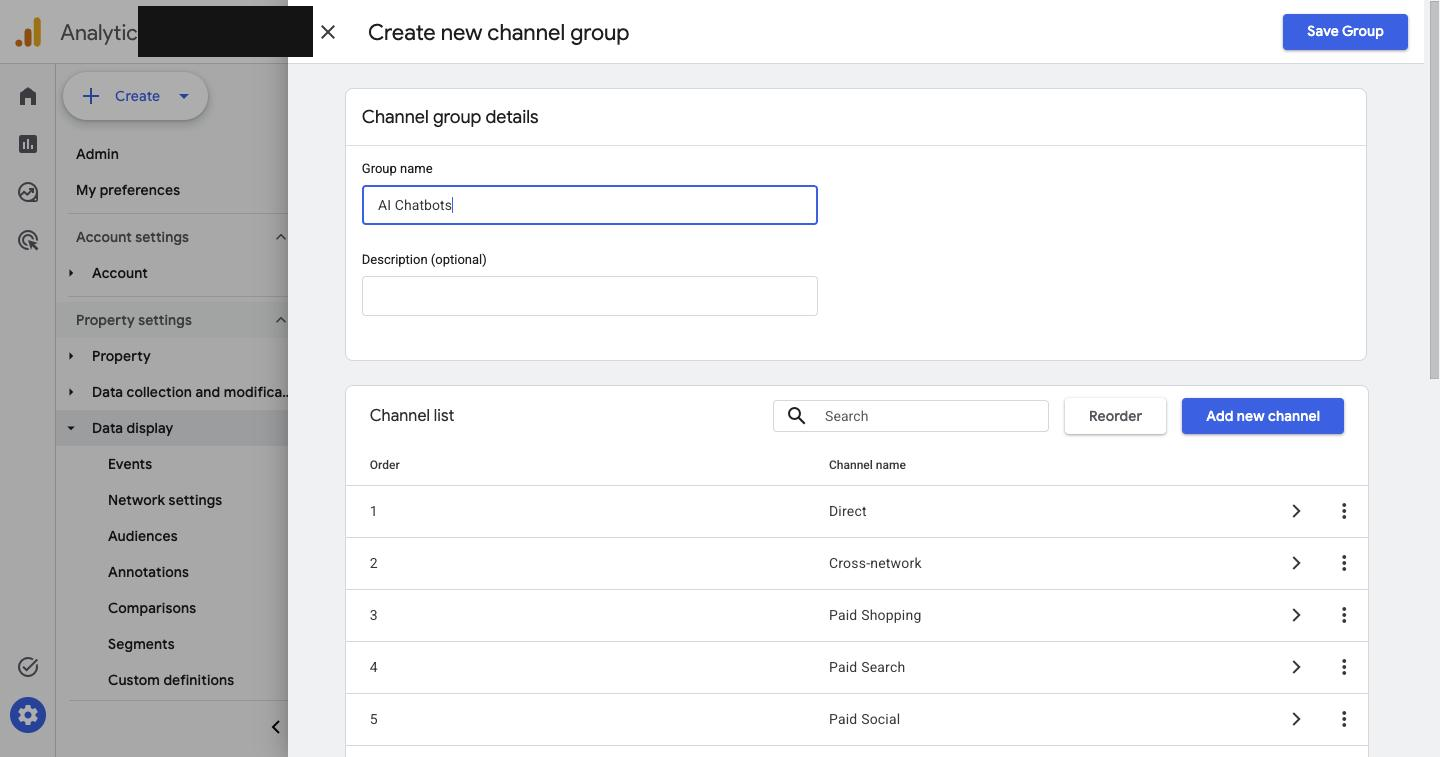Open three-dot menu for Cross-network channel

tap(1344, 563)
